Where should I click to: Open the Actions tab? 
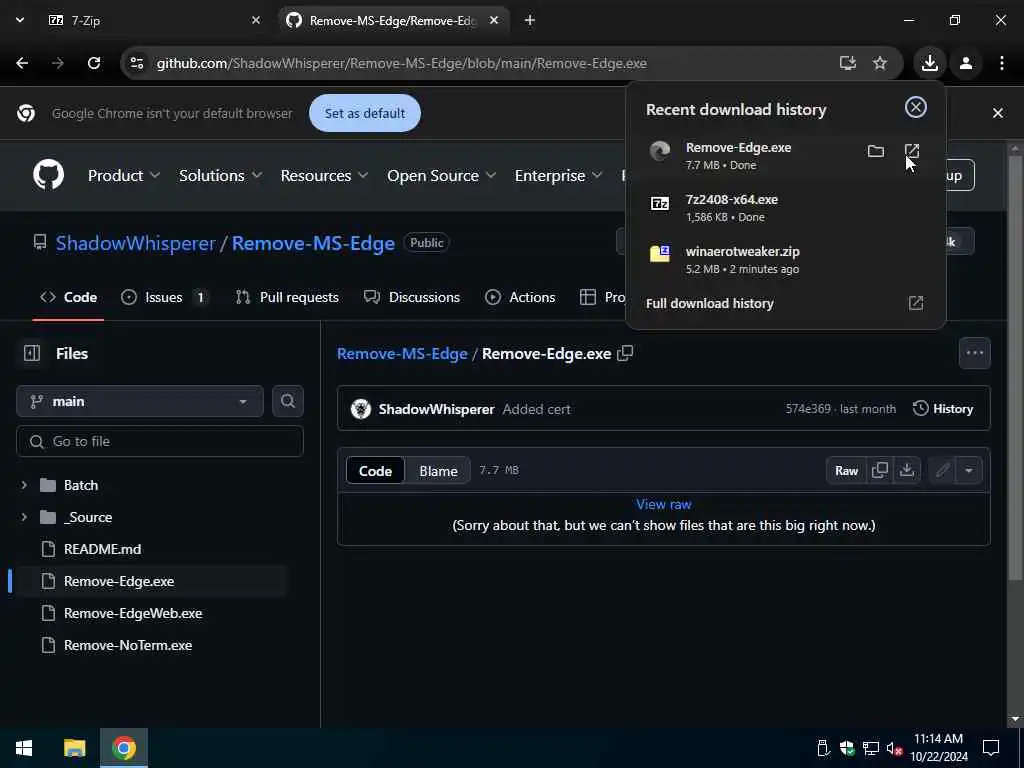[520, 297]
